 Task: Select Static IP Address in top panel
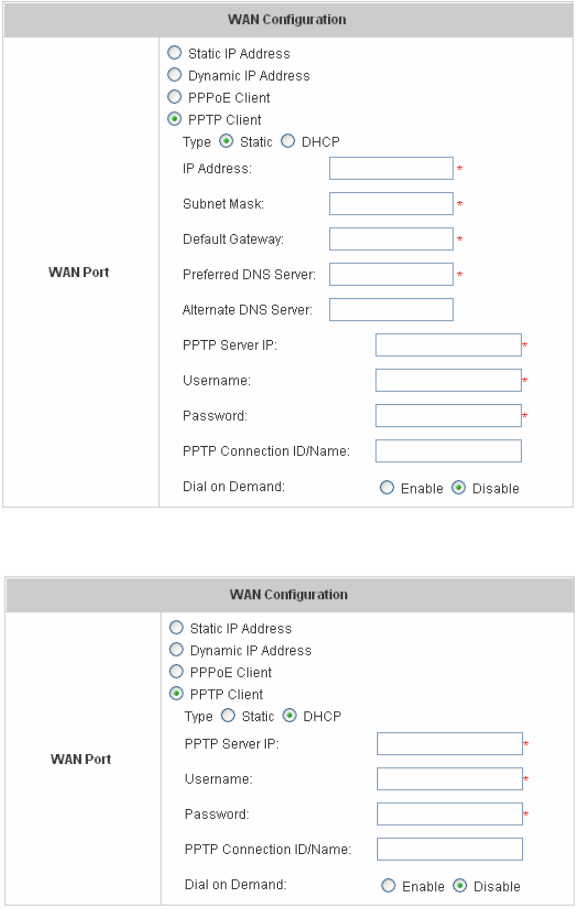tap(175, 53)
